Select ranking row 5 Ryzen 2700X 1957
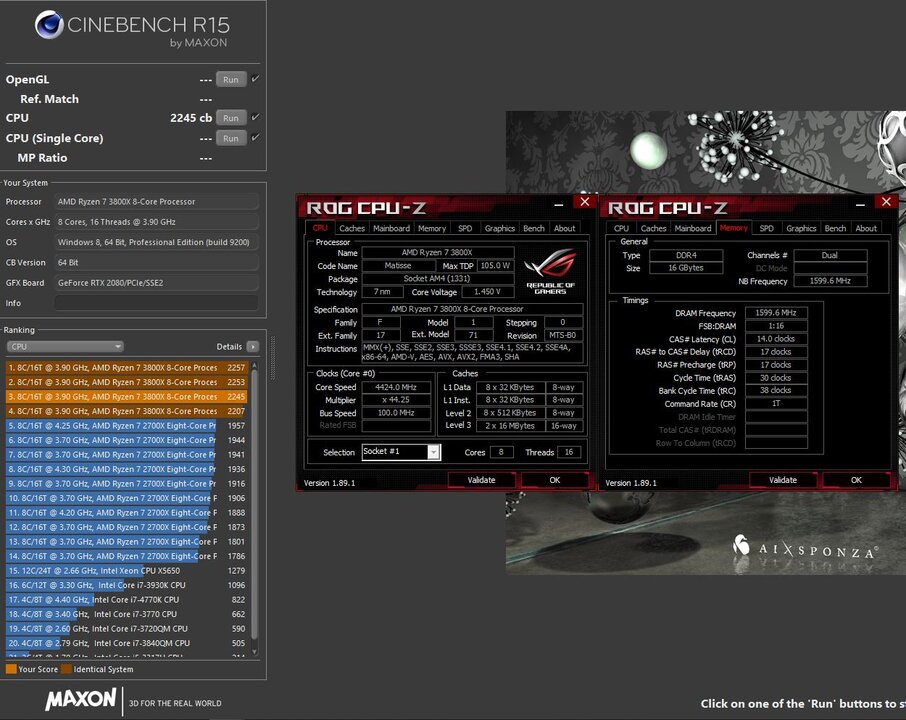Image resolution: width=906 pixels, height=720 pixels. [127, 425]
